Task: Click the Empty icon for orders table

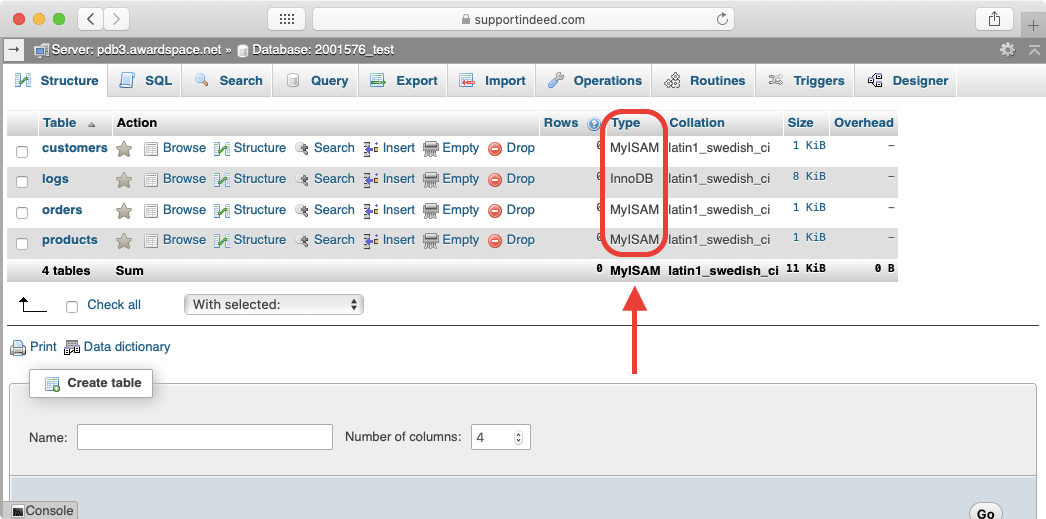Action: (x=431, y=211)
